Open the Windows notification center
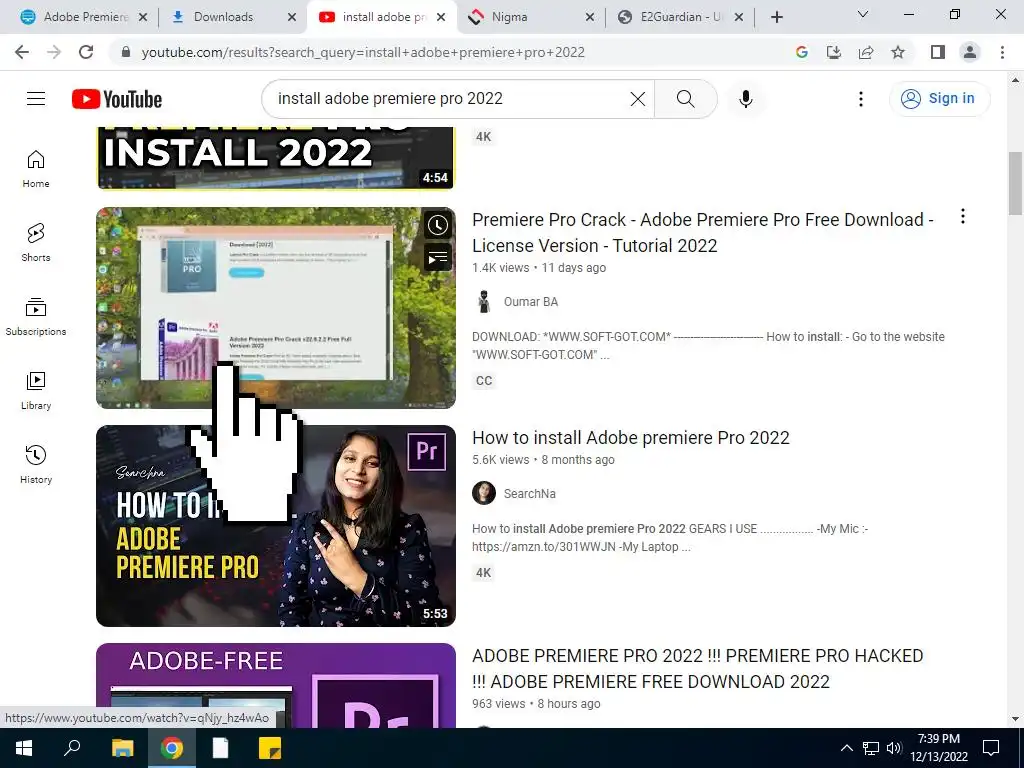Image resolution: width=1024 pixels, height=768 pixels. 991,748
